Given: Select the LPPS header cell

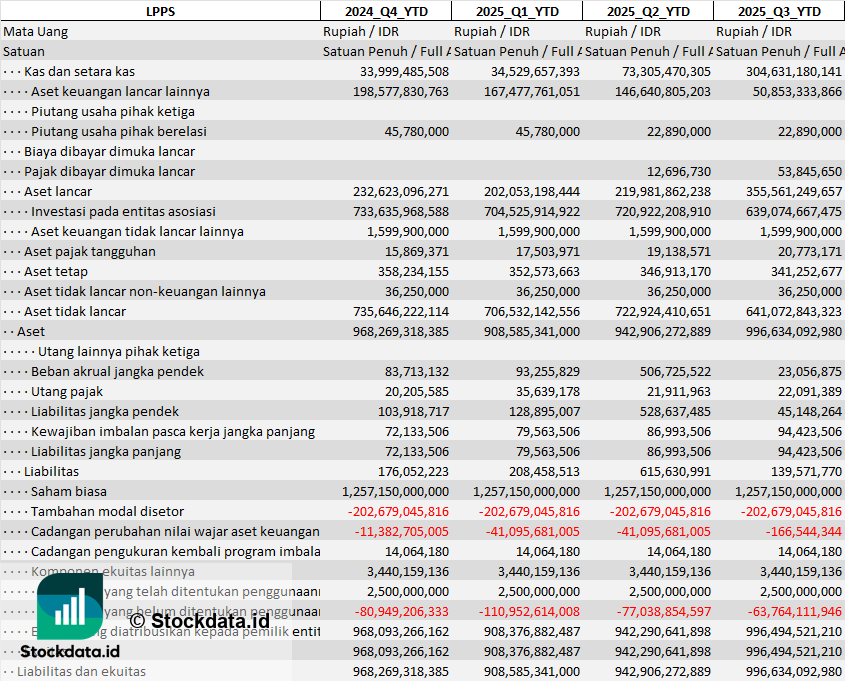Looking at the screenshot, I should pos(160,11).
